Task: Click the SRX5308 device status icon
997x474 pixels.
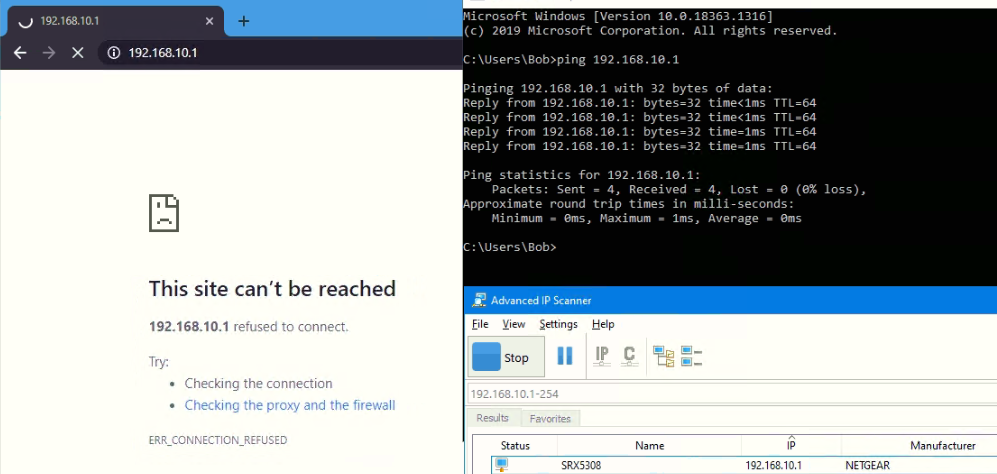Action: 501,465
